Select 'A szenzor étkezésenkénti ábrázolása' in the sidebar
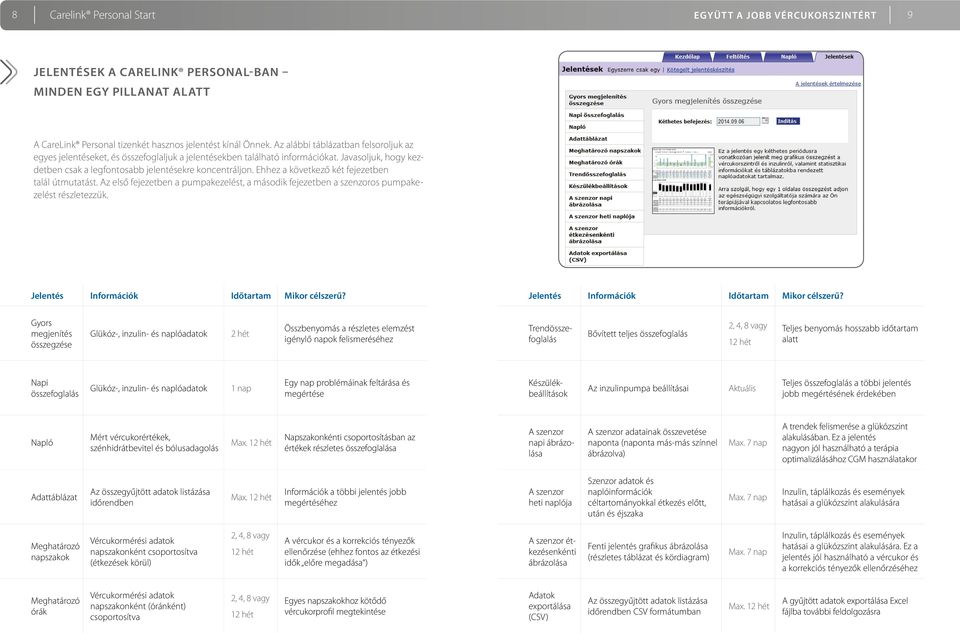The height and width of the screenshot is (634, 960). coord(604,235)
